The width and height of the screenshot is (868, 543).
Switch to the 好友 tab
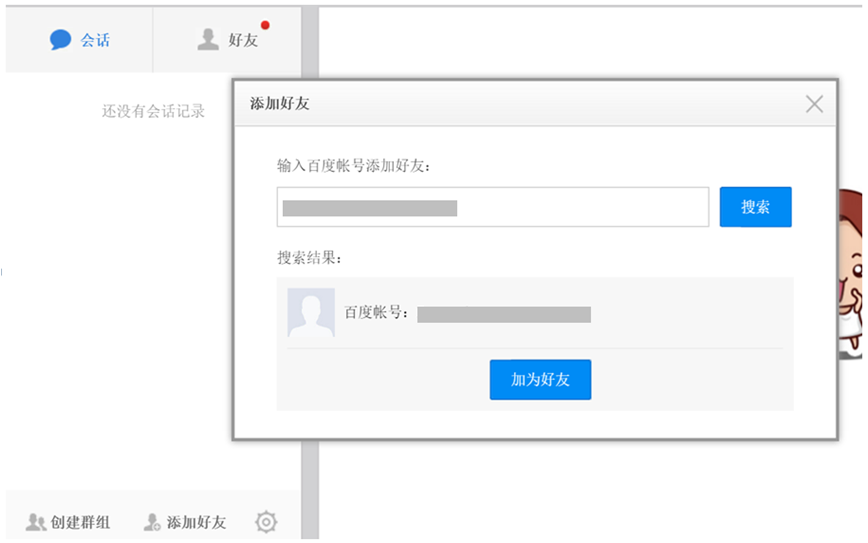tap(228, 40)
